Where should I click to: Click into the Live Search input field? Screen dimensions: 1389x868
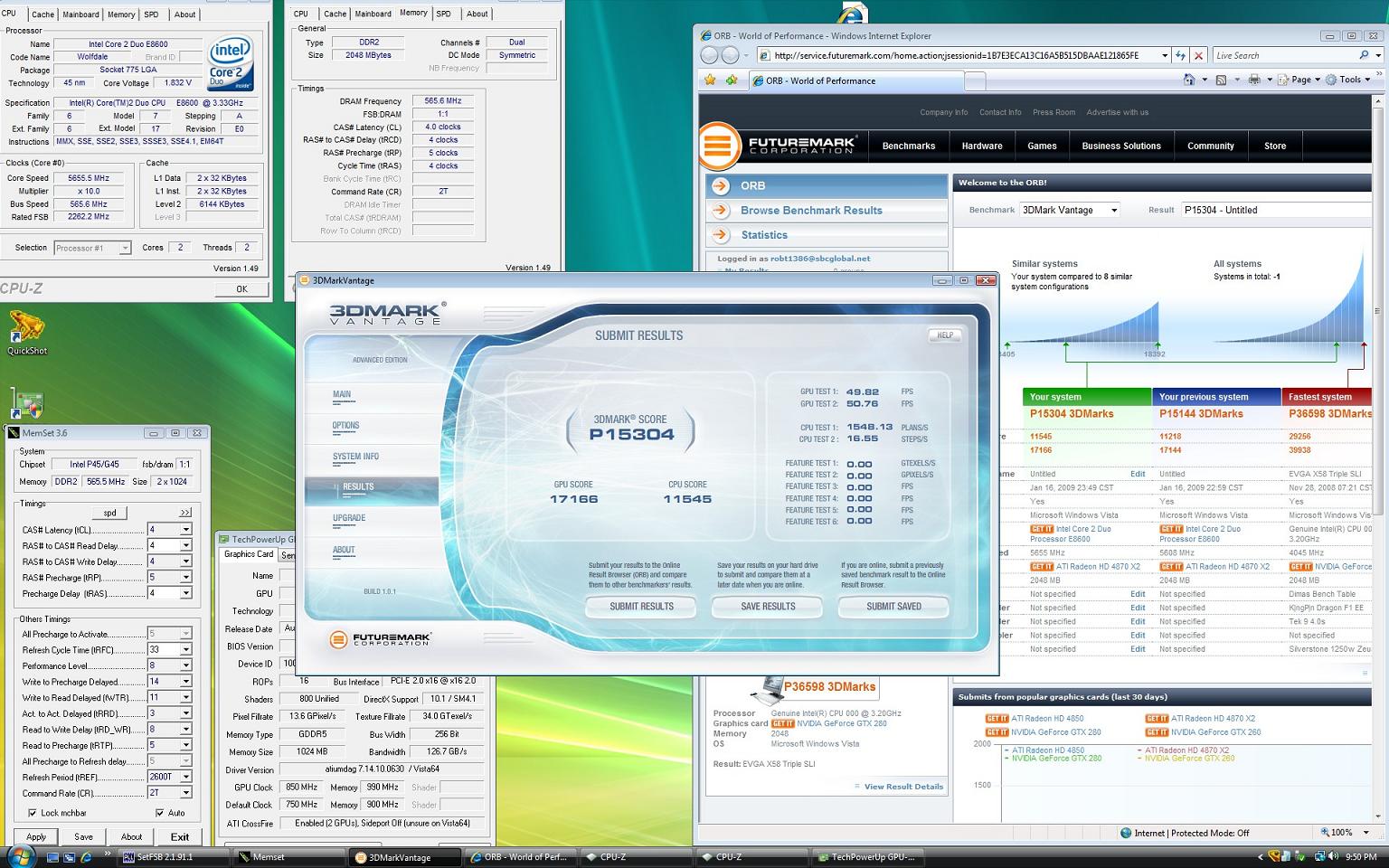[x=1284, y=55]
